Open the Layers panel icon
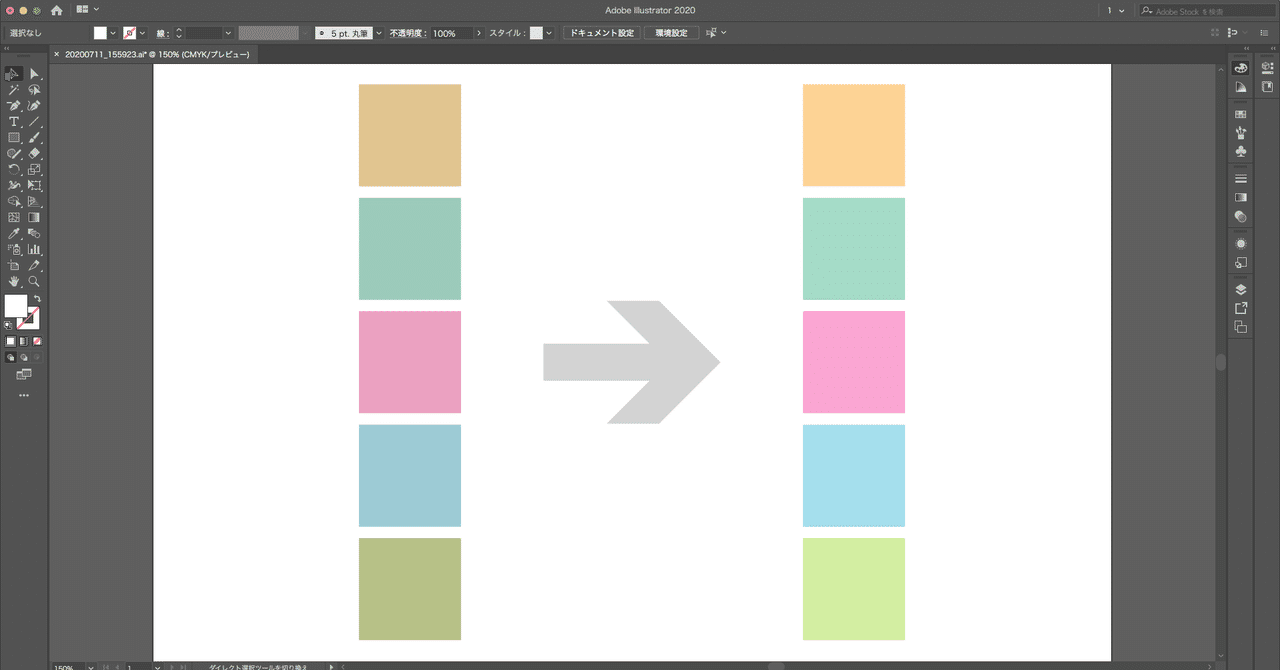The height and width of the screenshot is (670, 1280). (x=1241, y=289)
